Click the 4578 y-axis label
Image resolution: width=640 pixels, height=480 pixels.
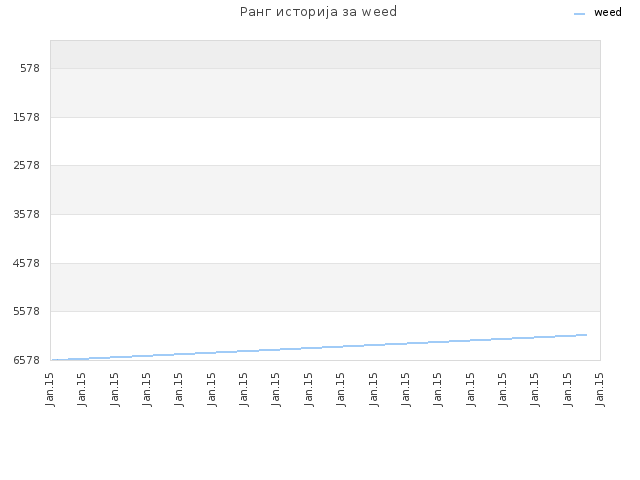tap(27, 263)
